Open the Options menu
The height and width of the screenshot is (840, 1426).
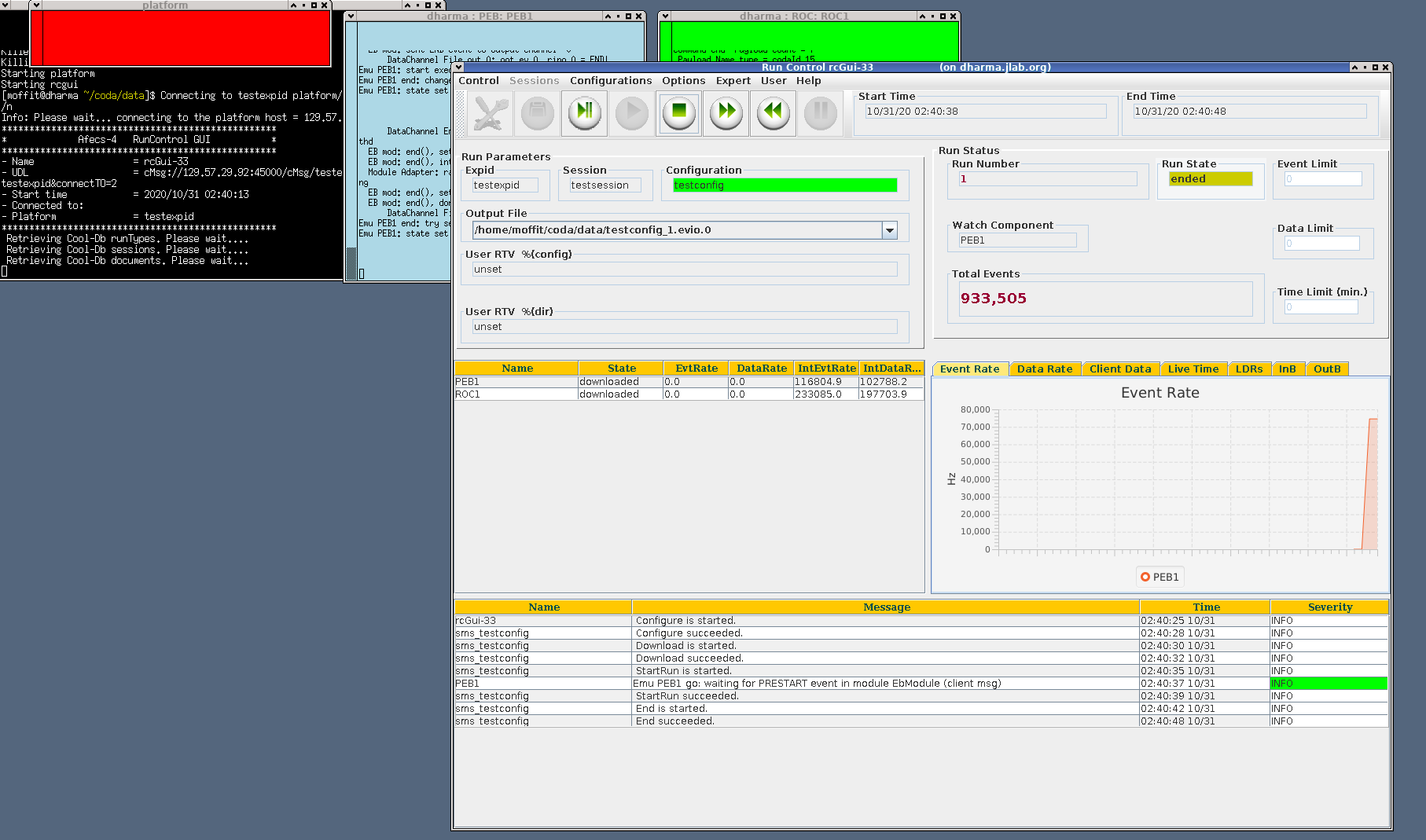point(683,80)
